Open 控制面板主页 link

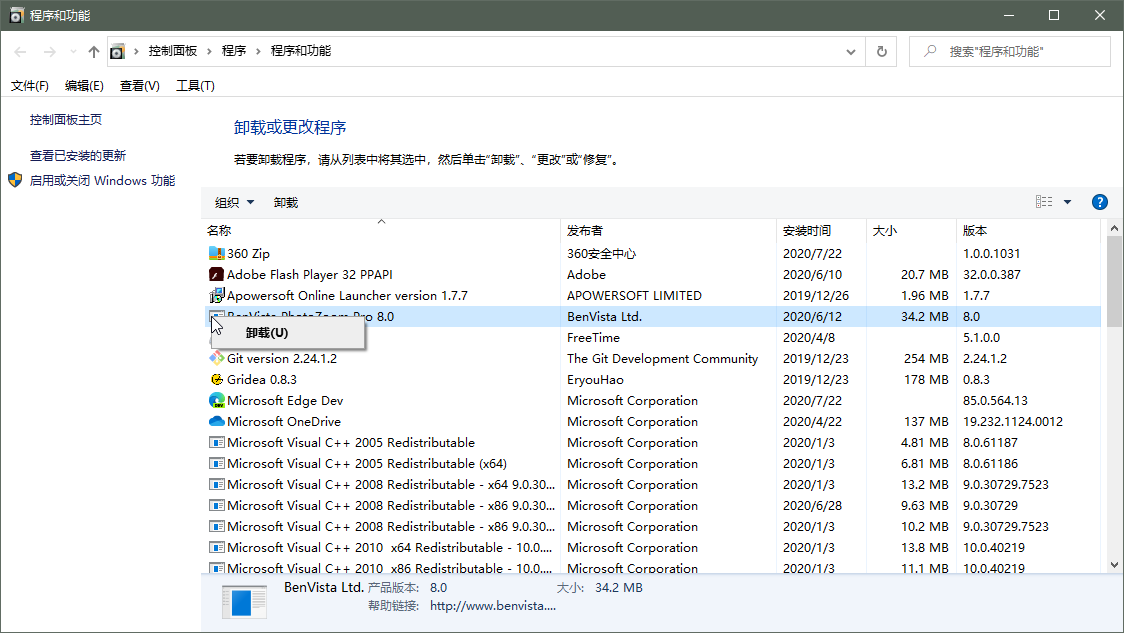(65, 120)
